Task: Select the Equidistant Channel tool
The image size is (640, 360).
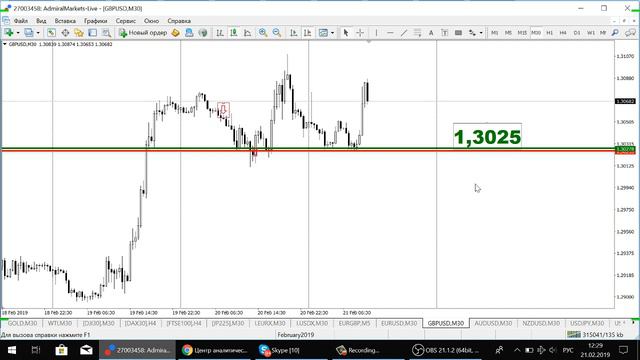Action: [417, 33]
